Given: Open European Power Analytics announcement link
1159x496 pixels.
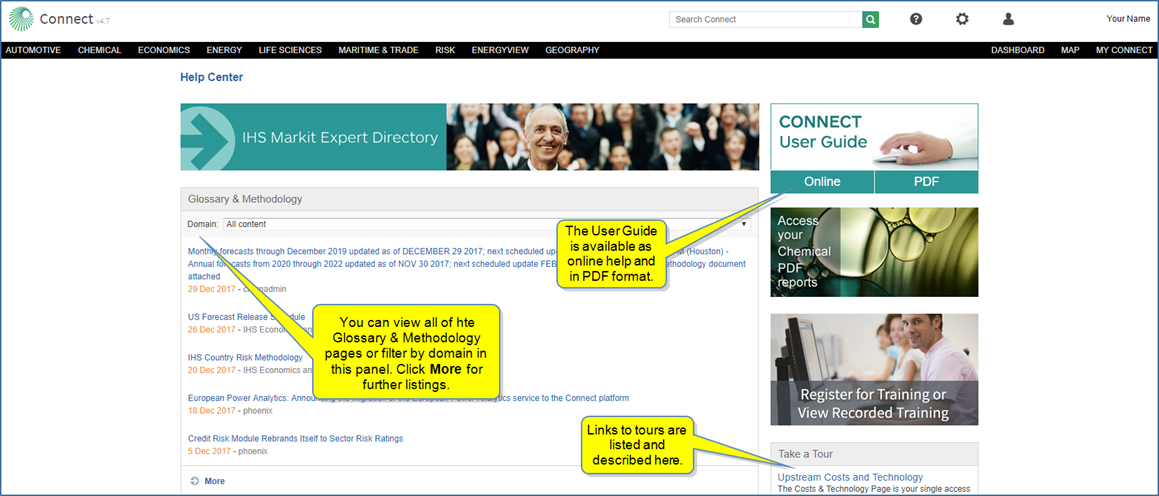Looking at the screenshot, I should 408,398.
